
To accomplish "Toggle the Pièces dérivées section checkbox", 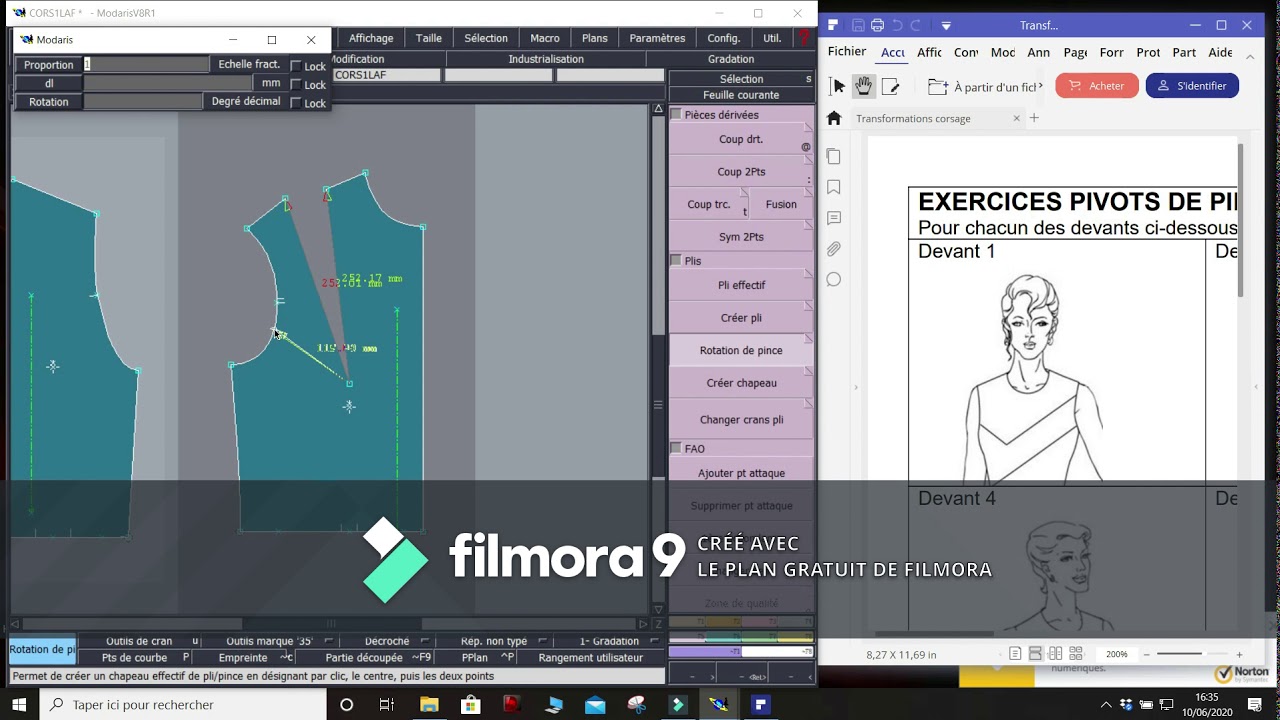I will pyautogui.click(x=676, y=115).
